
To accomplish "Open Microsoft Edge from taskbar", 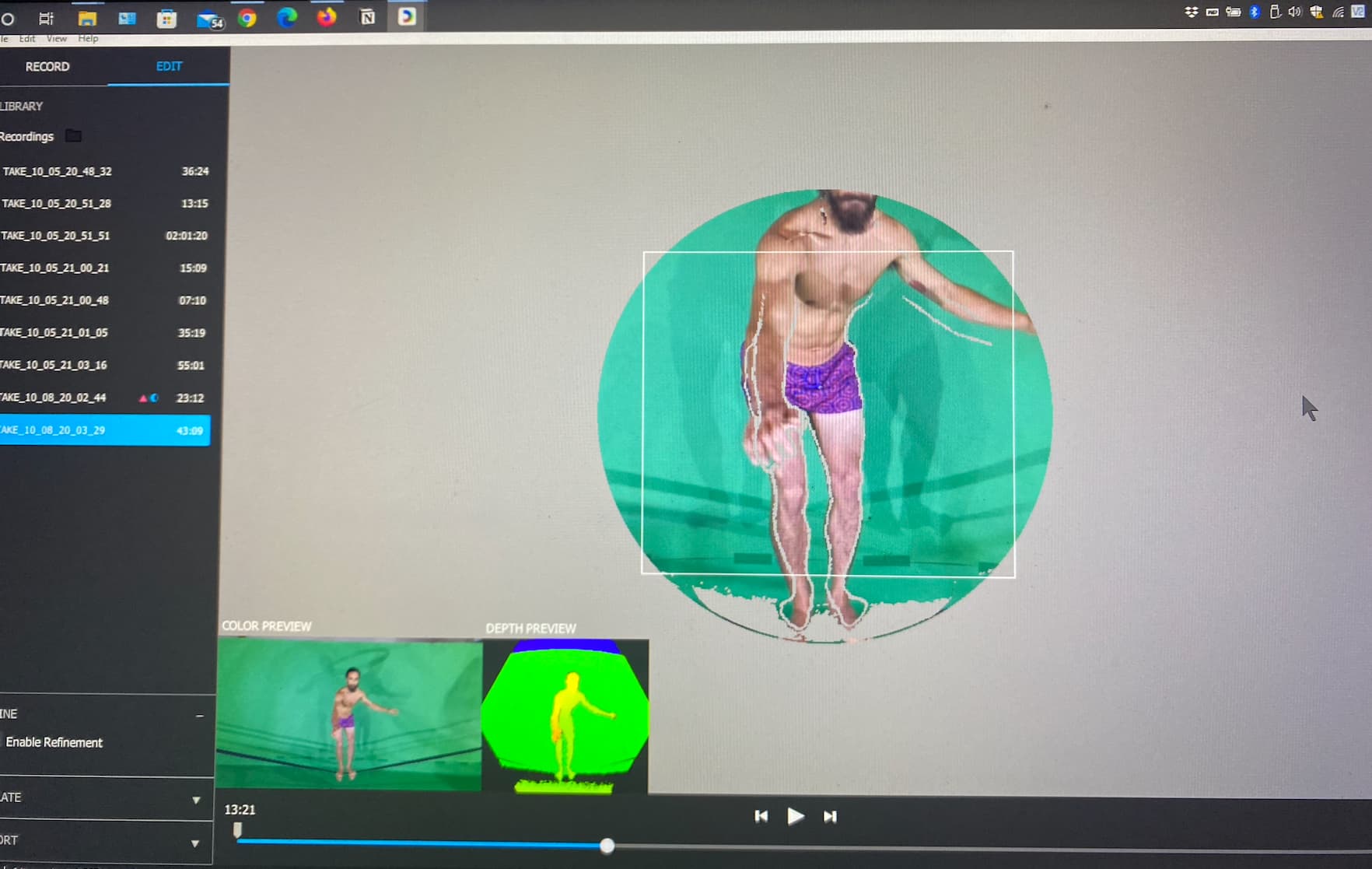I will pos(287,17).
